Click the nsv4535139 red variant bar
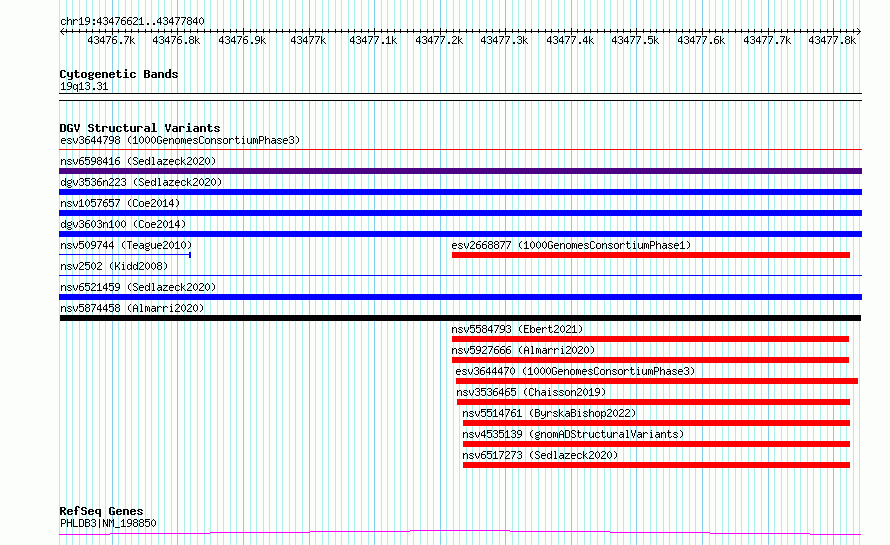The width and height of the screenshot is (890, 545). coord(656,444)
